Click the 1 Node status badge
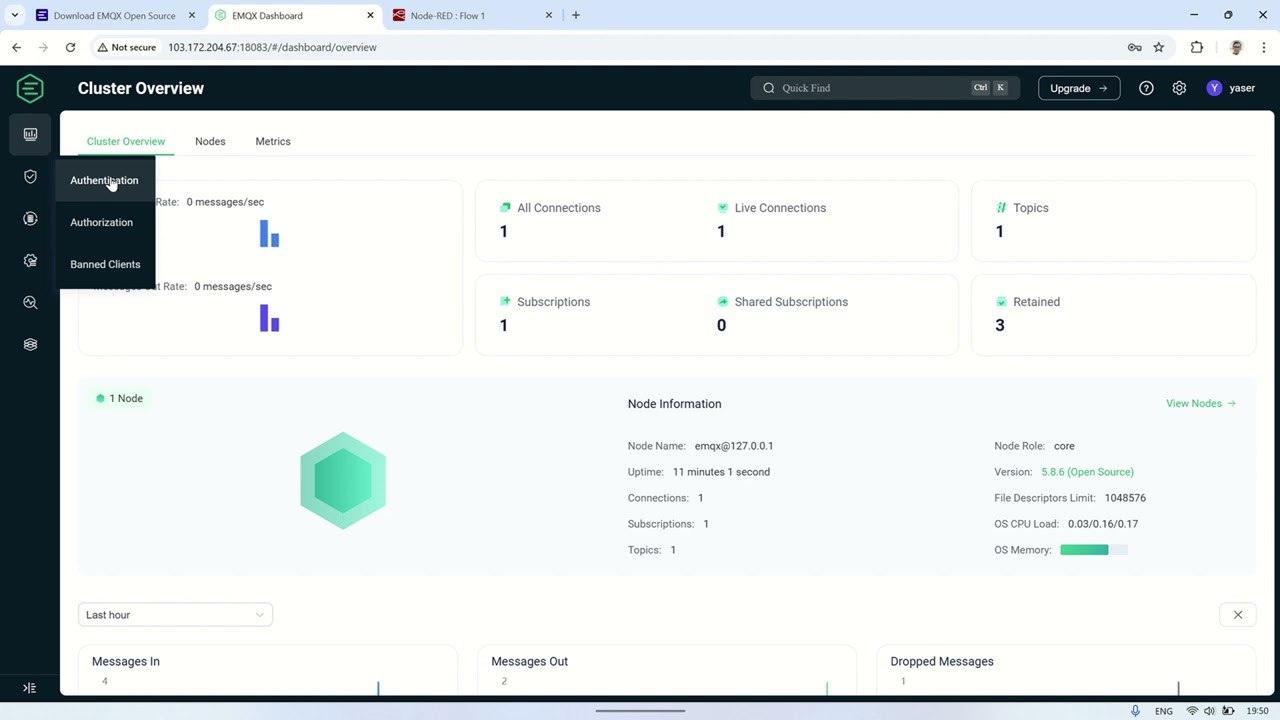1280x720 pixels. tap(120, 398)
